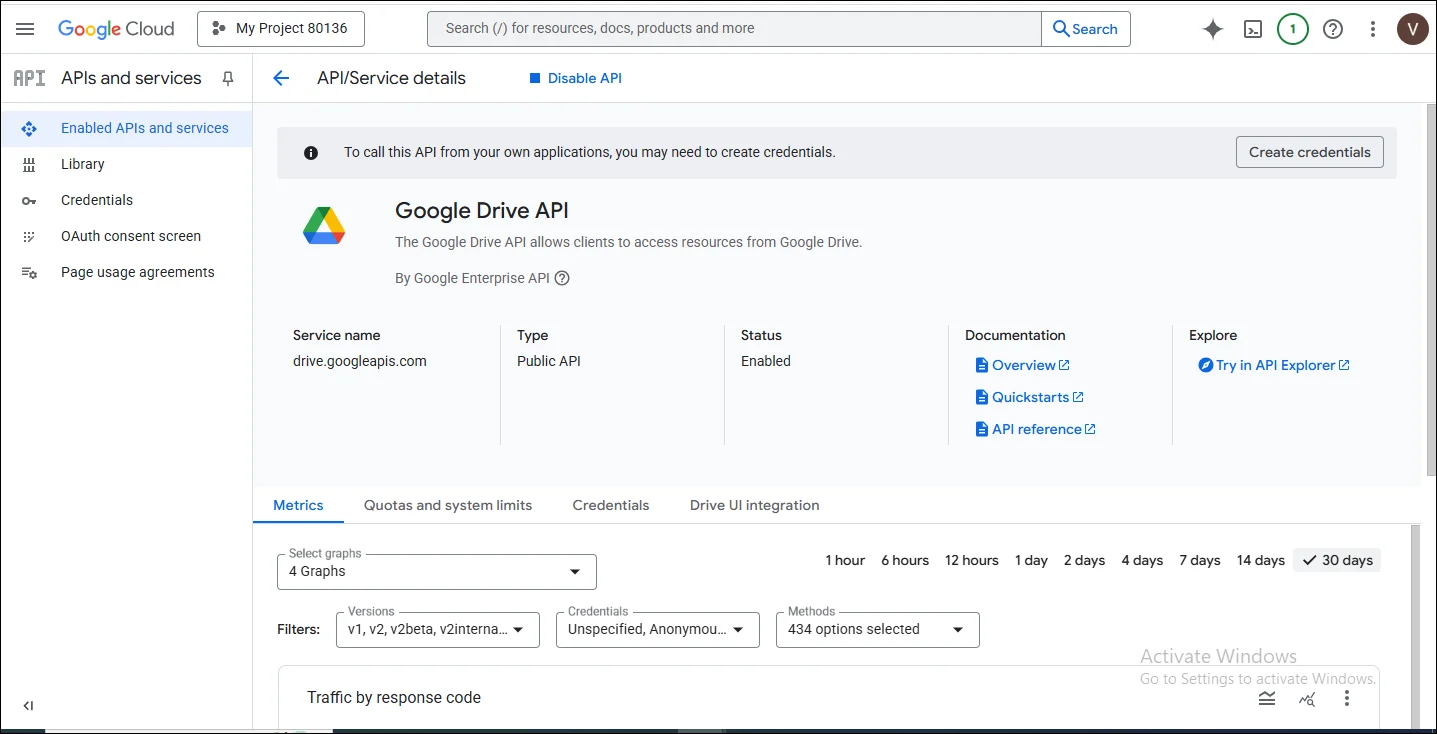The image size is (1437, 734).
Task: Collapse the left sidebar panel
Action: [x=28, y=706]
